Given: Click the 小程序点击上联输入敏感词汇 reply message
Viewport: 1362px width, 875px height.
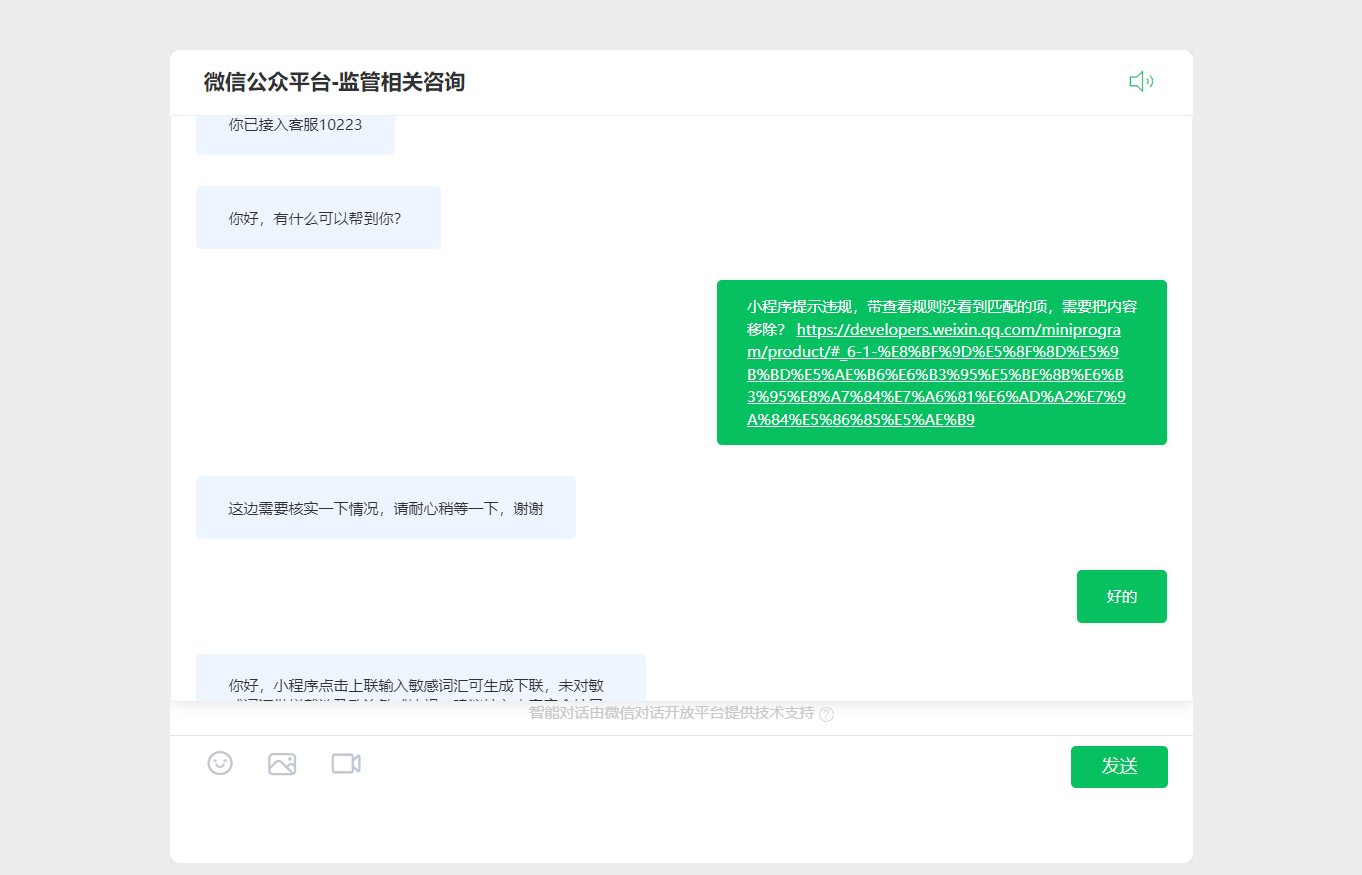Looking at the screenshot, I should point(421,678).
